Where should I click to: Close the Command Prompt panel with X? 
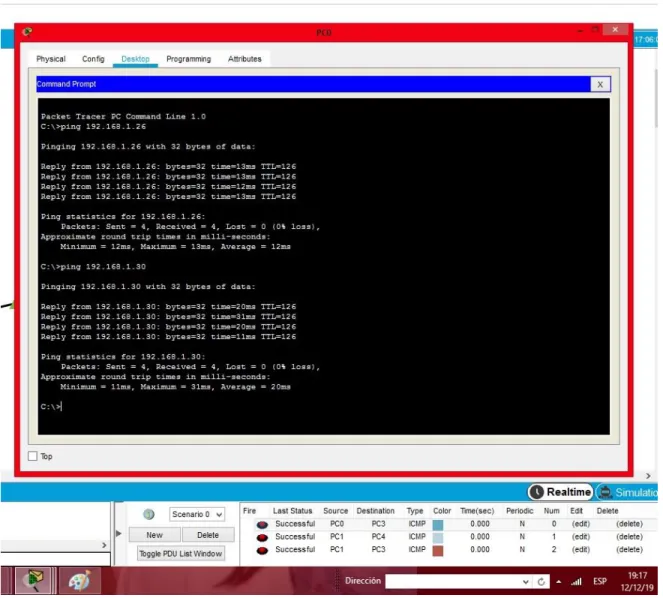[x=600, y=84]
